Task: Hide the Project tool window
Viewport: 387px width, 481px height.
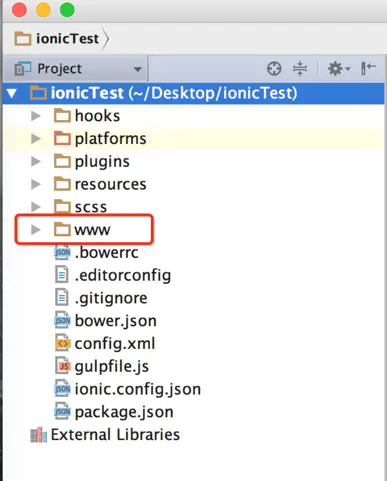Action: click(368, 68)
